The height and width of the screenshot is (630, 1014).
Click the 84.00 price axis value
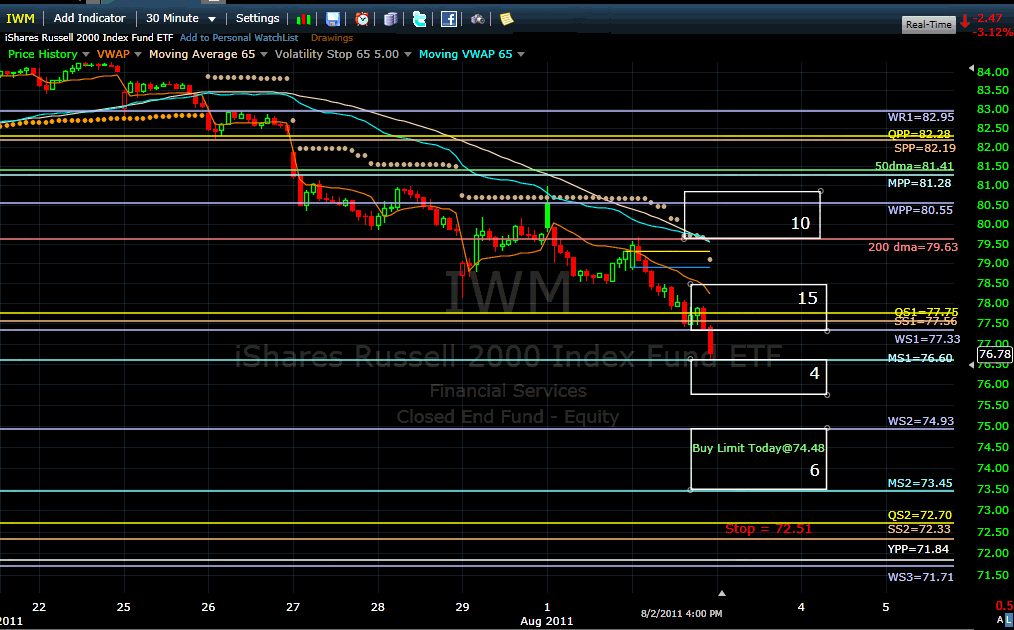993,71
